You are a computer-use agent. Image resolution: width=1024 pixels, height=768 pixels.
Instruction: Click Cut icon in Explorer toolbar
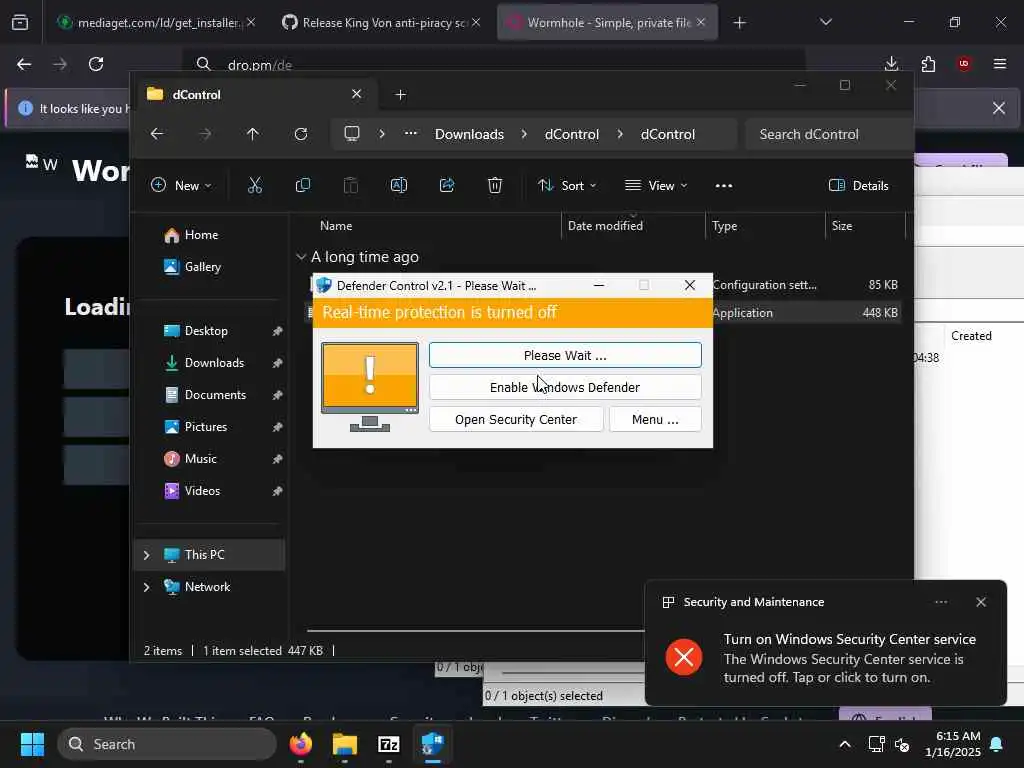[x=255, y=185]
